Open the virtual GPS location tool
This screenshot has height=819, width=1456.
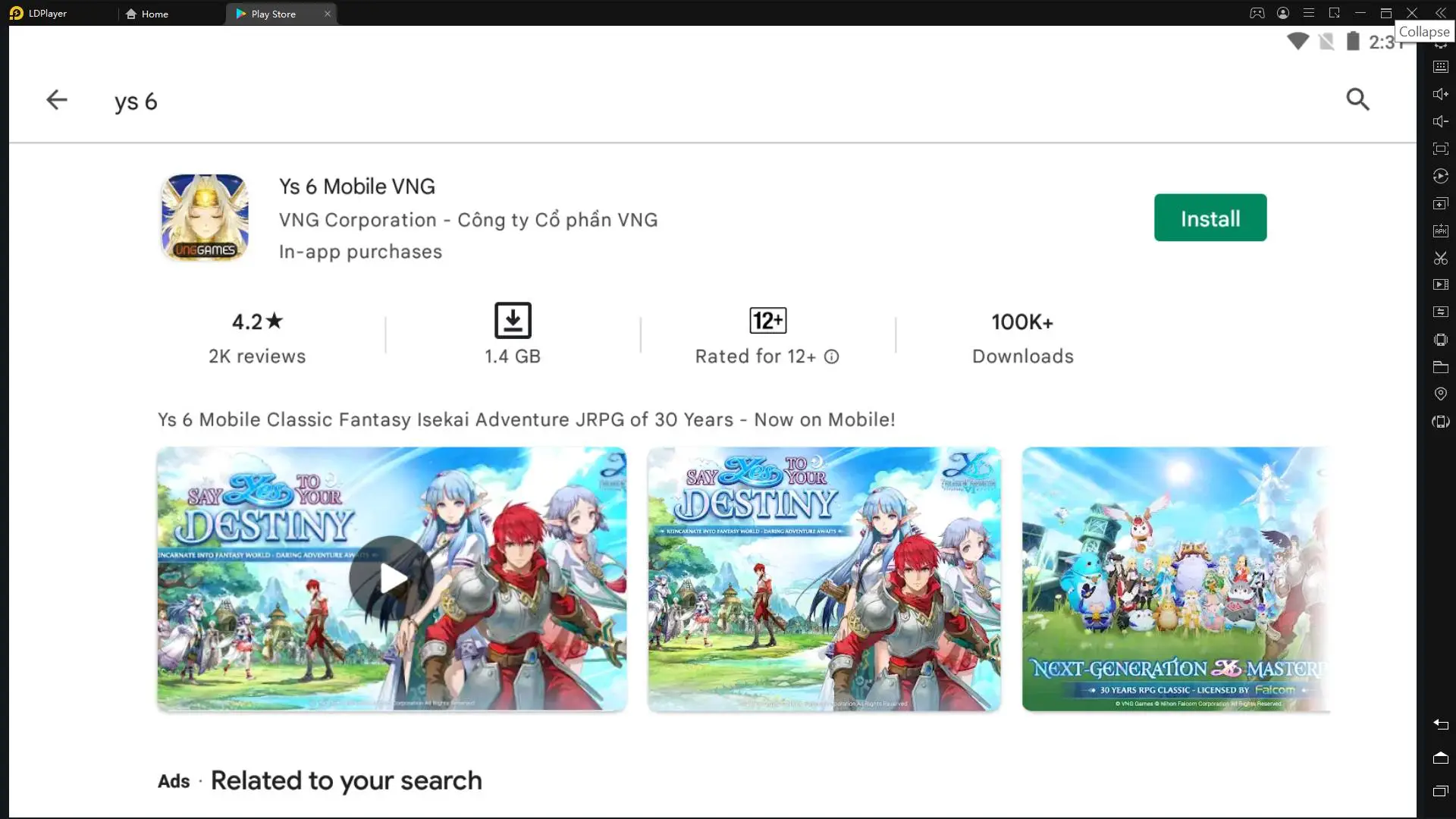pos(1441,394)
